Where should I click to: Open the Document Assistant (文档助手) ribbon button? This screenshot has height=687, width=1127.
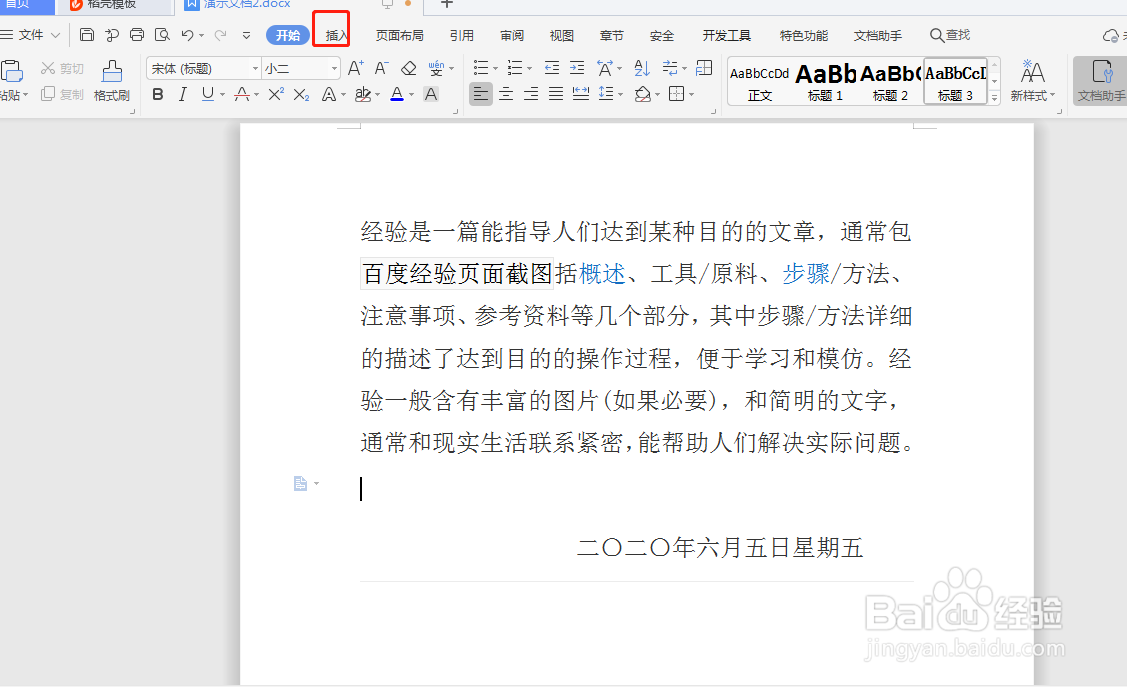coord(1101,80)
